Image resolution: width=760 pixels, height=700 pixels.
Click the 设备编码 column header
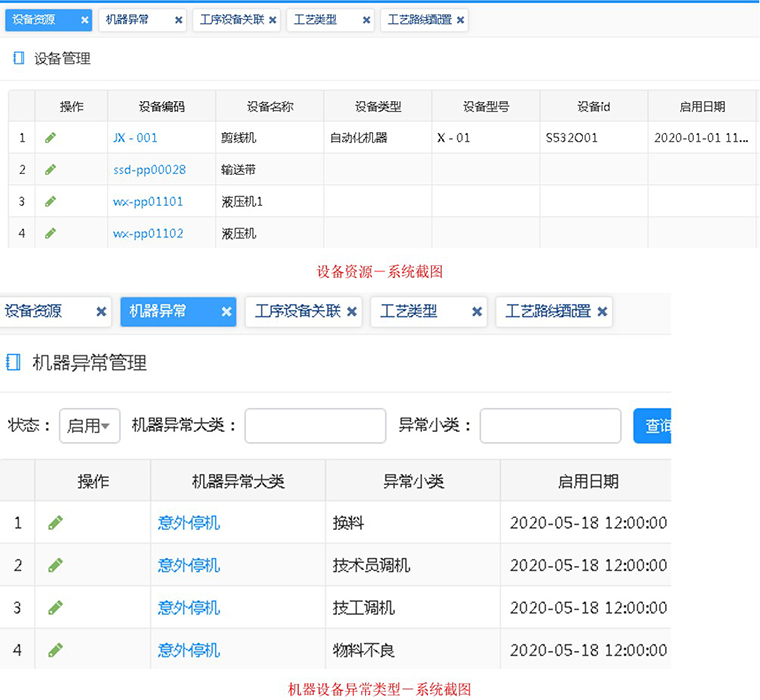tap(162, 106)
